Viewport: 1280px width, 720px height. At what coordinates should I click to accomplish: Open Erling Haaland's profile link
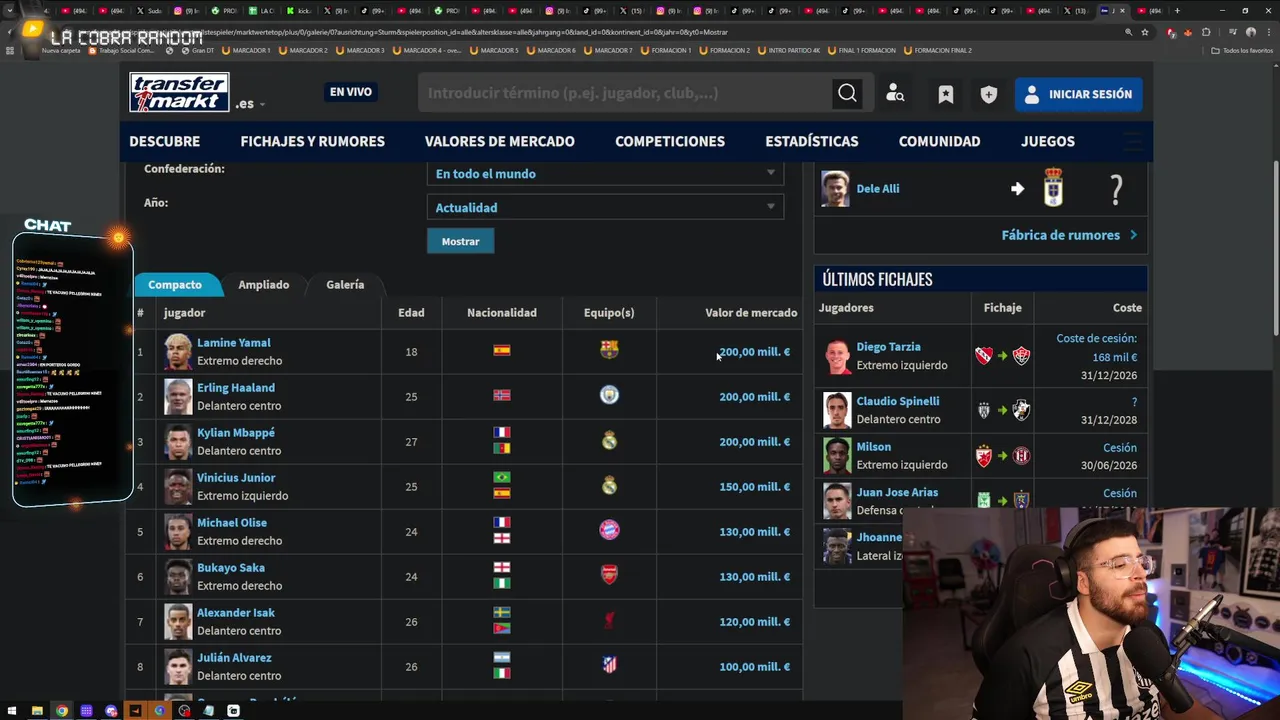(236, 388)
